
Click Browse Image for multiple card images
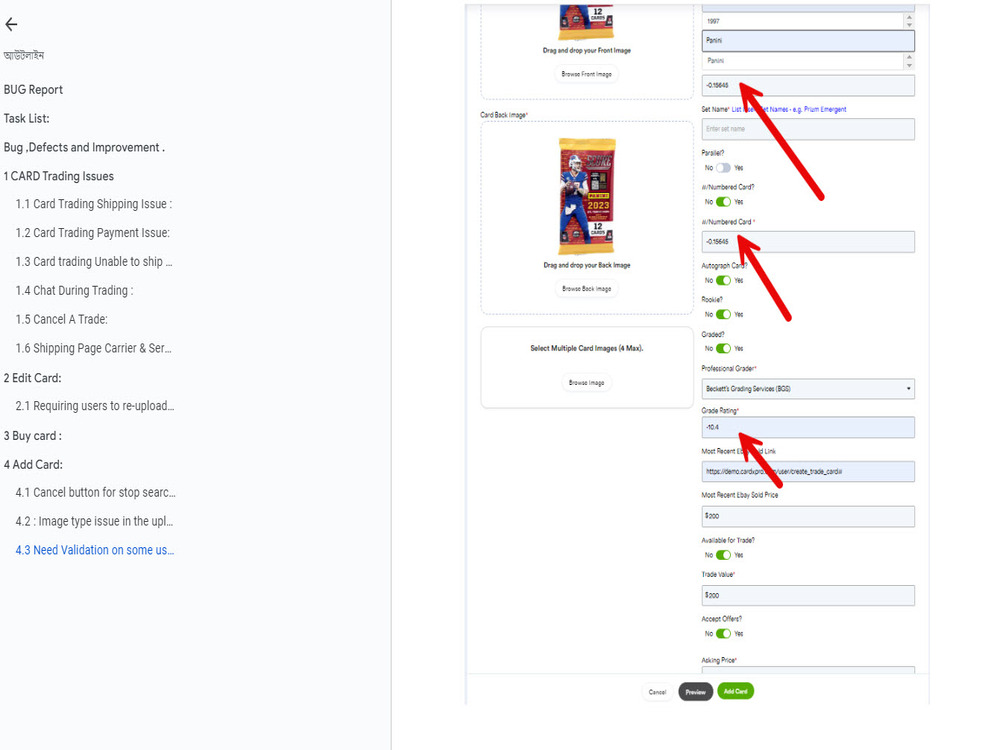pos(587,383)
